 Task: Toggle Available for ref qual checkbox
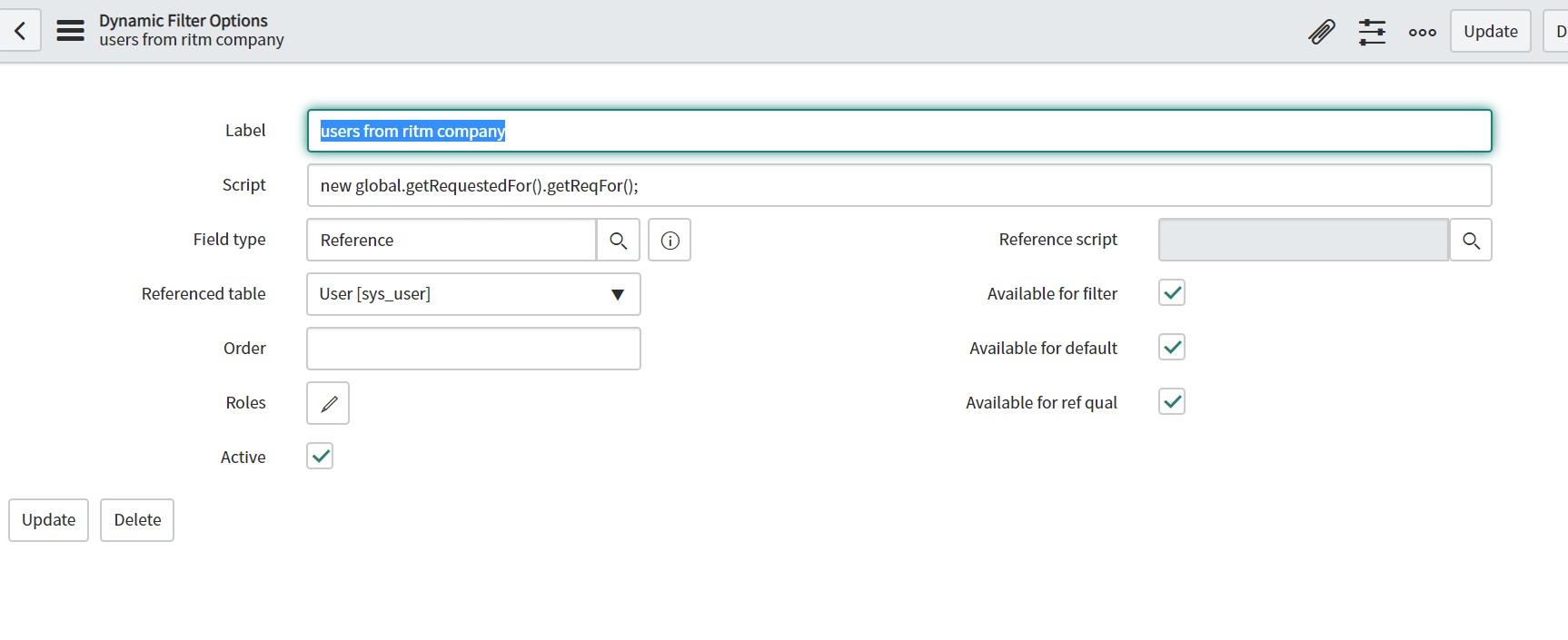(x=1172, y=401)
